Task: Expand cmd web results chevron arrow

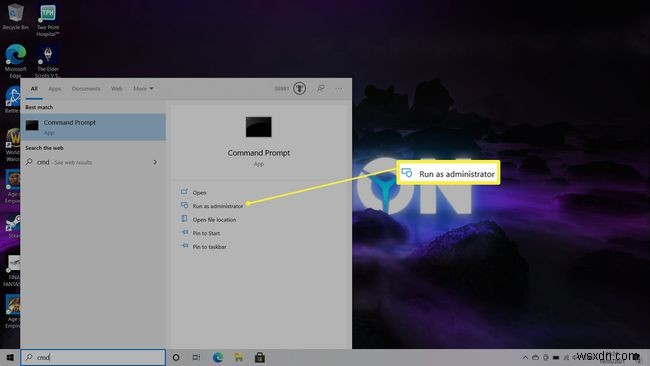Action: tap(155, 162)
